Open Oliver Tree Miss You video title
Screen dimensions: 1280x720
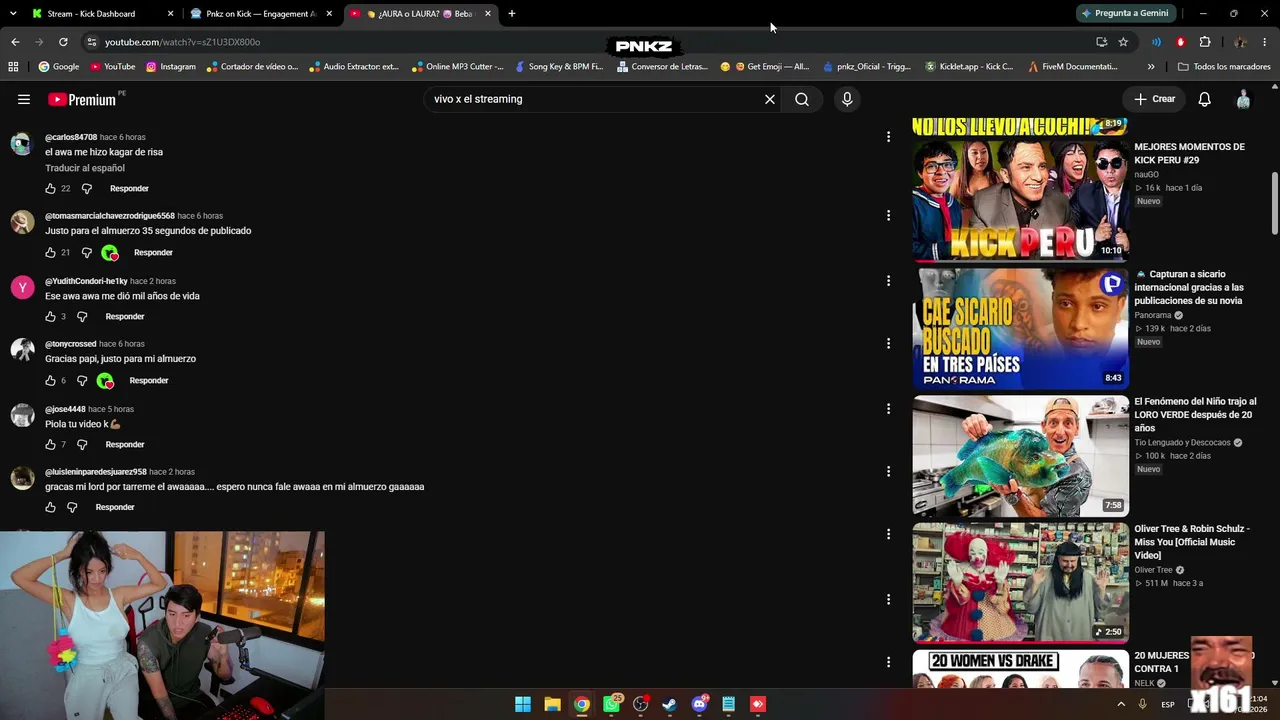pos(1192,542)
